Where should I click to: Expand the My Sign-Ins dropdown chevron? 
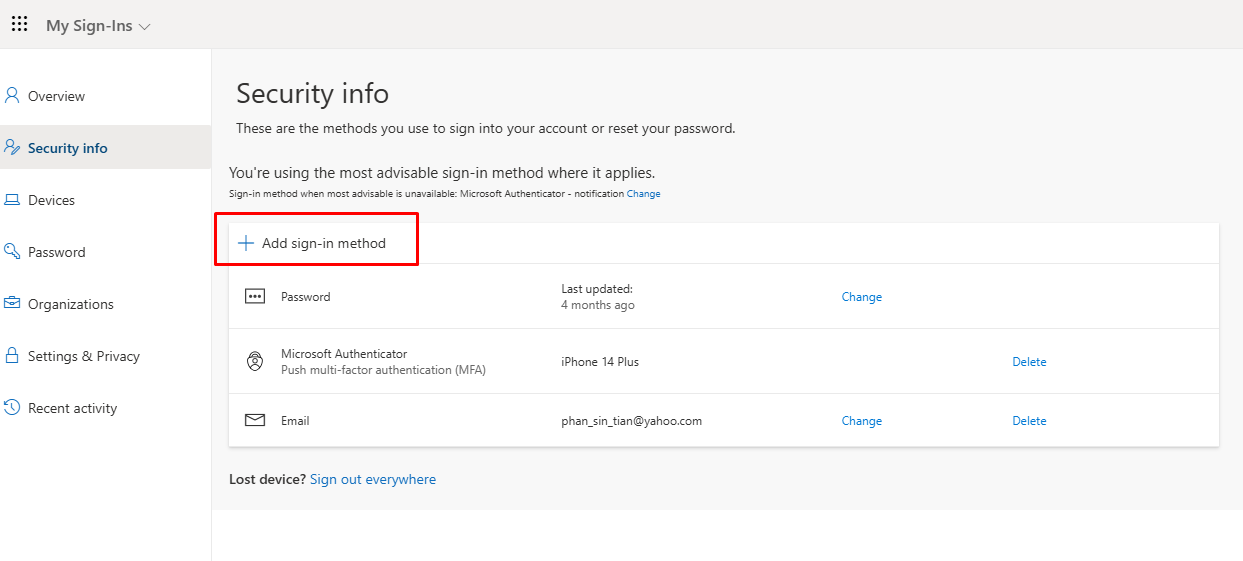145,27
